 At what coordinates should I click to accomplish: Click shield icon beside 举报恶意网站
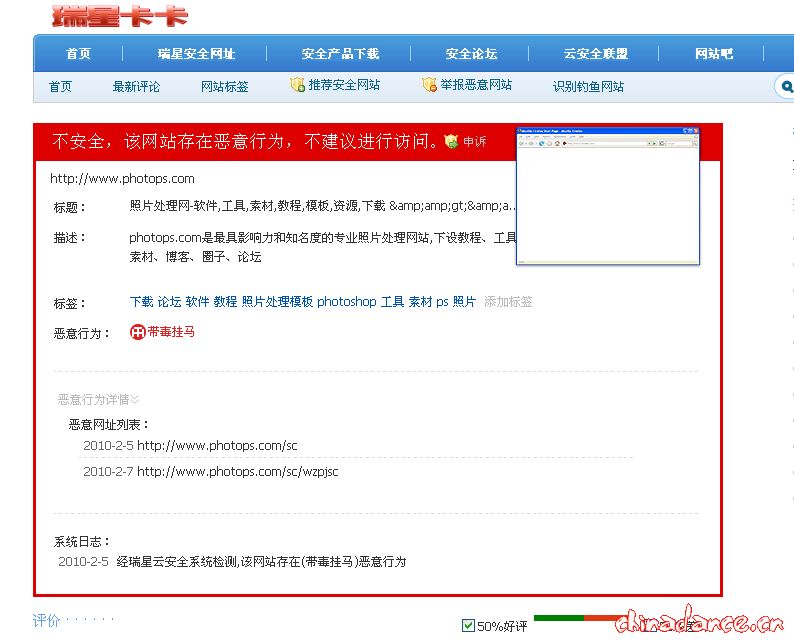pyautogui.click(x=429, y=85)
